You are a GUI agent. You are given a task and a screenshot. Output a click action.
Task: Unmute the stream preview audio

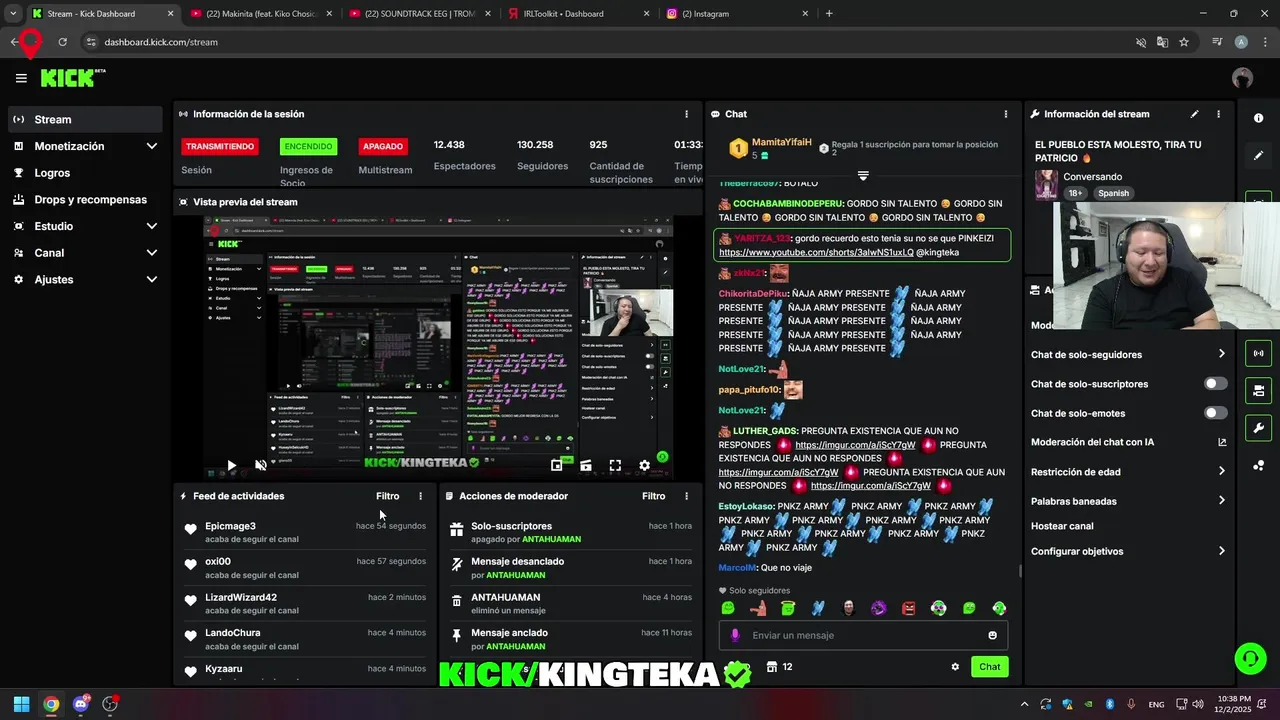coord(261,465)
